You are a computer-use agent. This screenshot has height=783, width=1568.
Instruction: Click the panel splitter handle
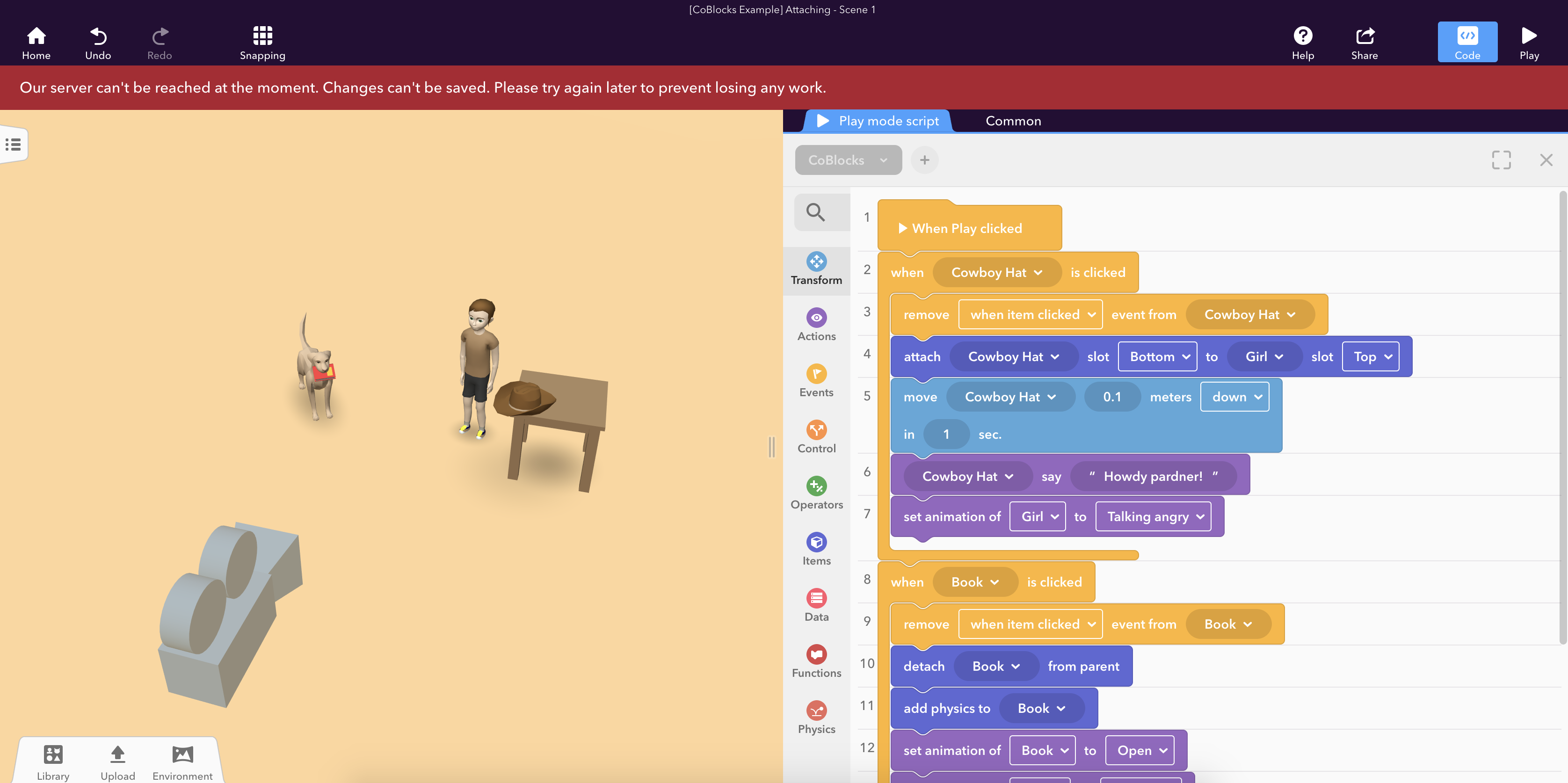(x=772, y=446)
